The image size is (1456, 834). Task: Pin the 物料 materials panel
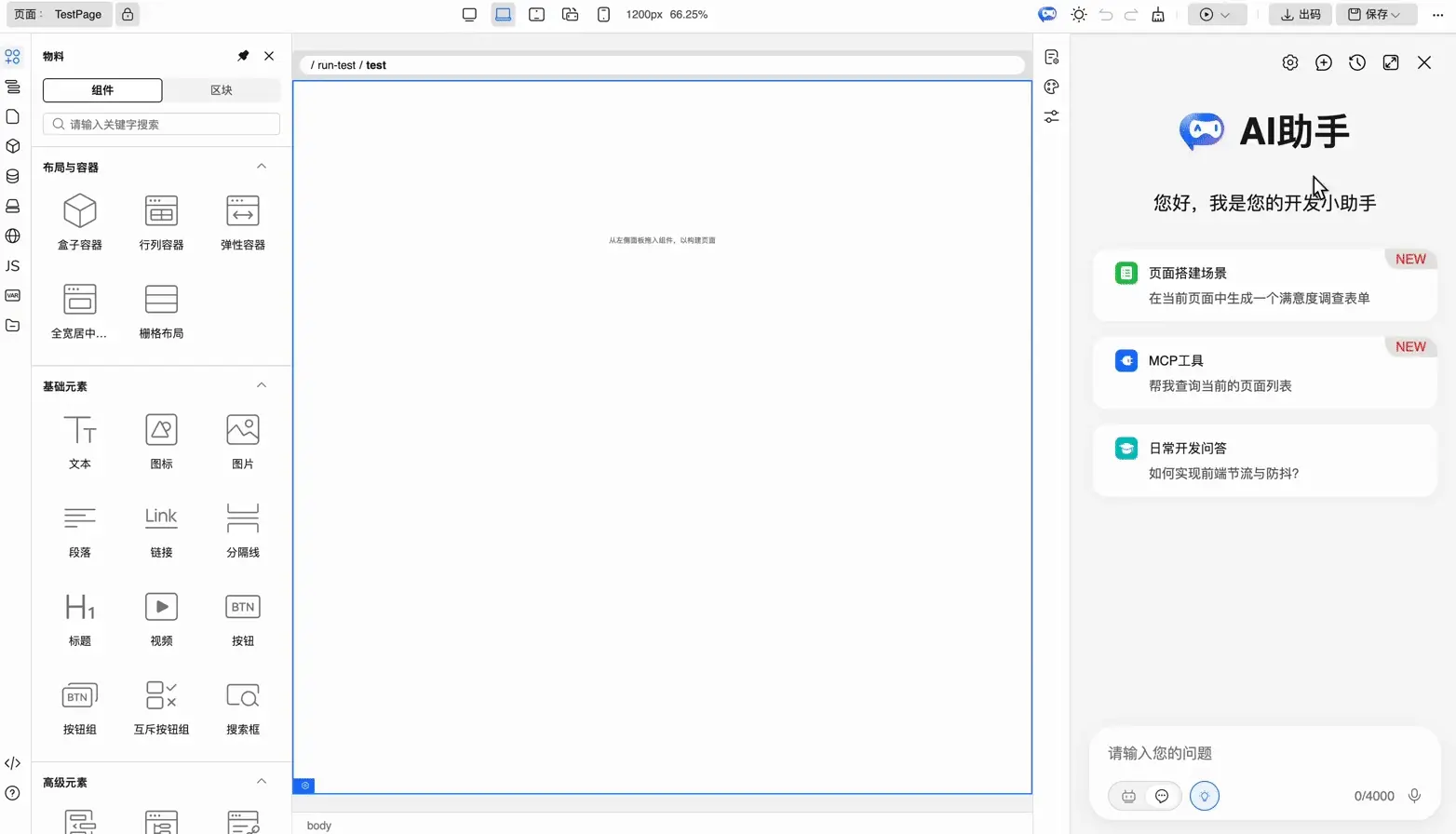pyautogui.click(x=243, y=56)
